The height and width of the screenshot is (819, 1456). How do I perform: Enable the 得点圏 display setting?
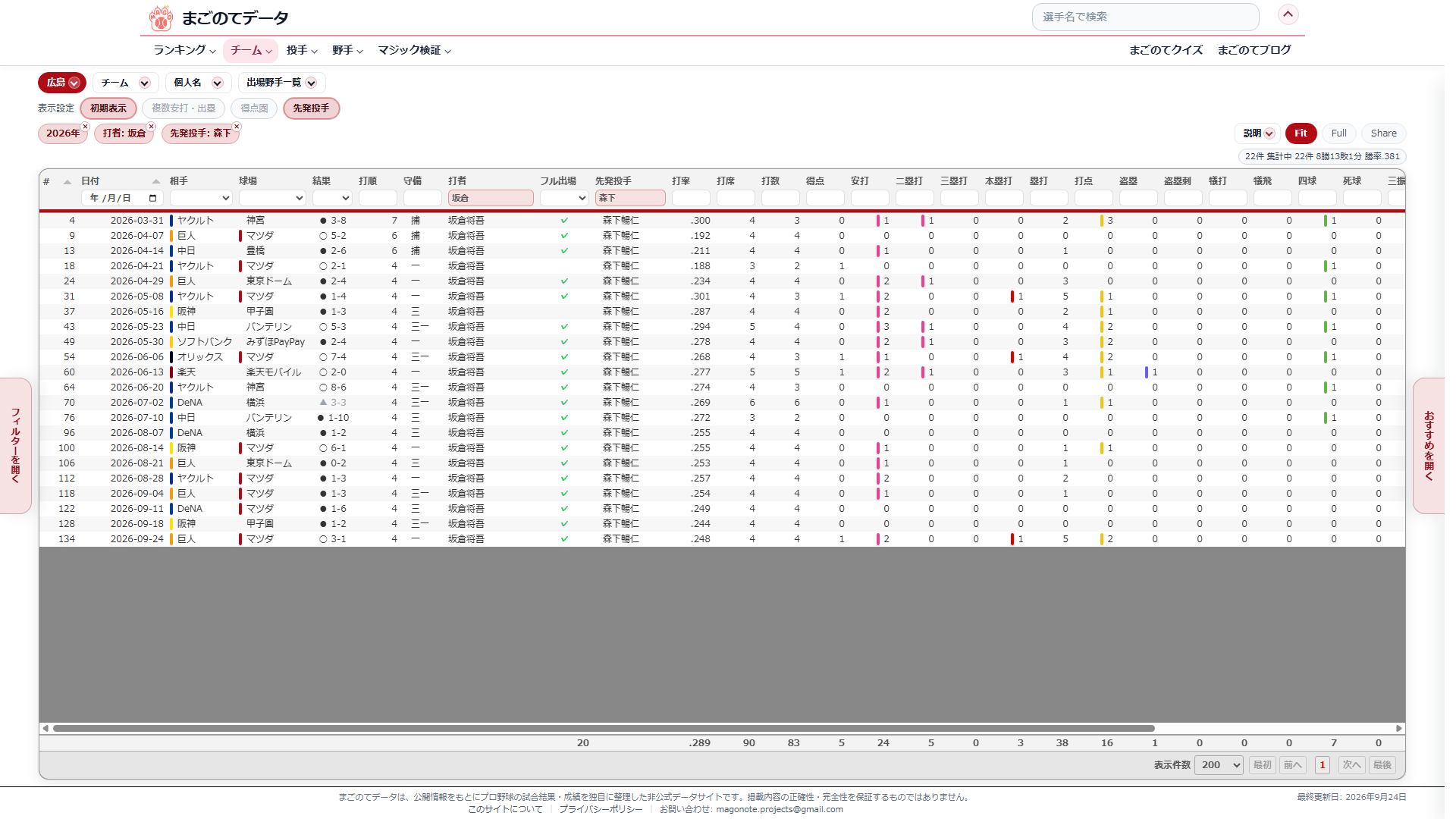coord(254,108)
